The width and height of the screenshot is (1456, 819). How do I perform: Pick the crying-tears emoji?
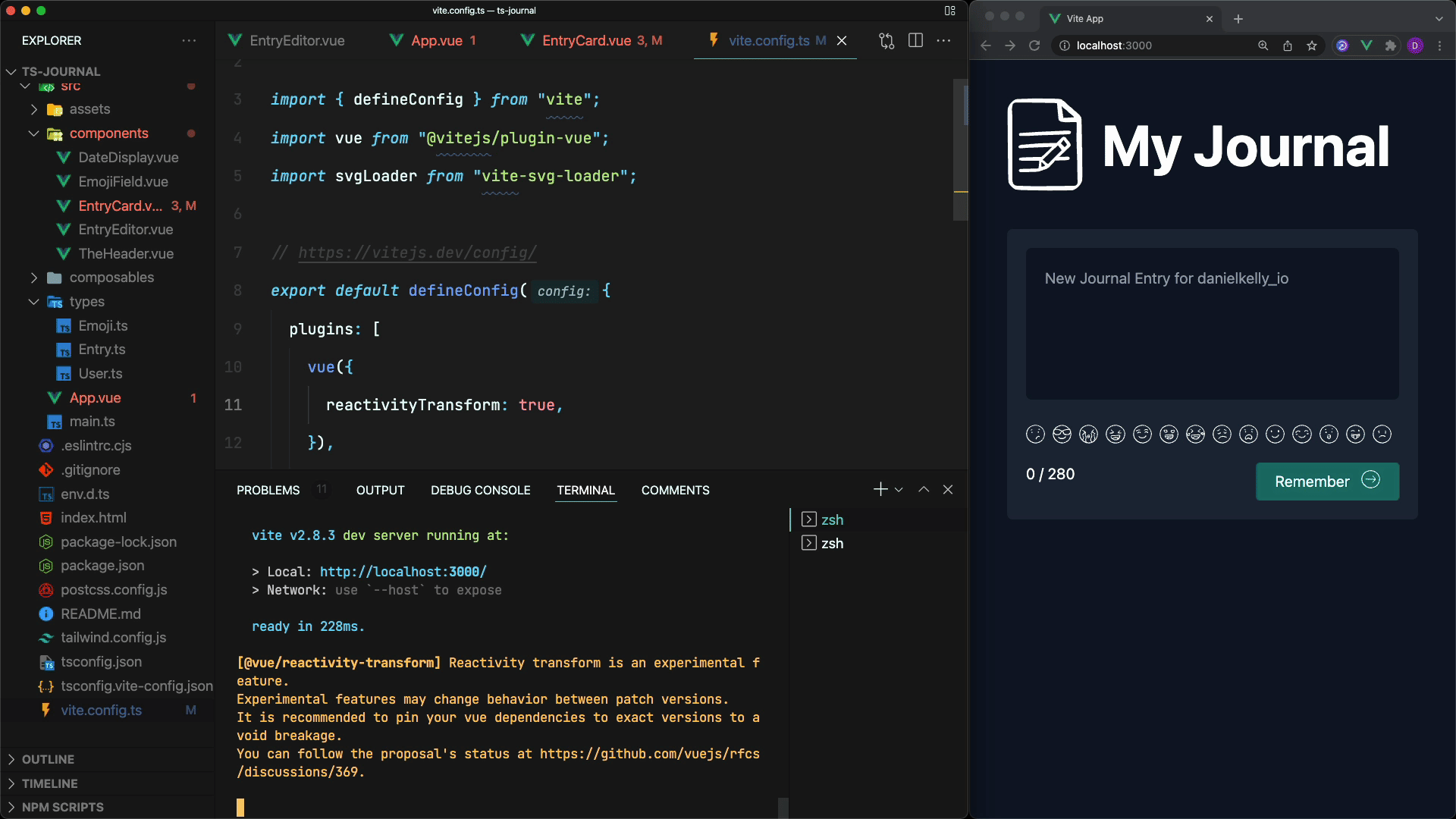point(1088,434)
